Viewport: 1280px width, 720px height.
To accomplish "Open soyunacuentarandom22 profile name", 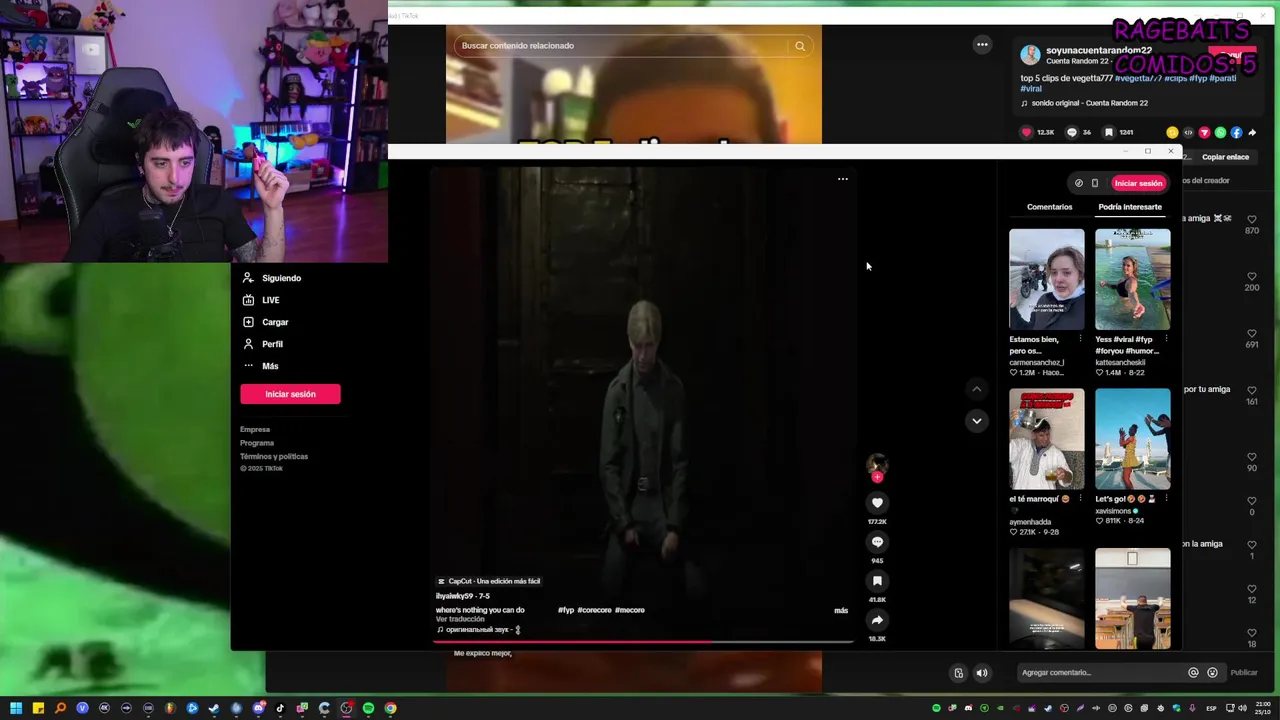I will pos(1099,50).
